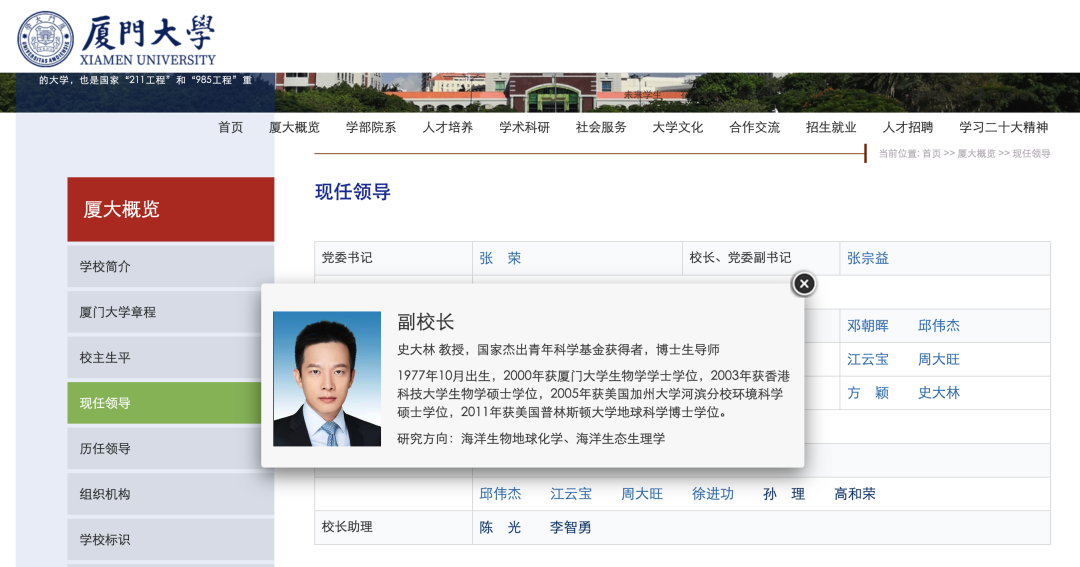Click the Xiamen University logo emblem
Screen dimensions: 1080x567
pos(45,38)
